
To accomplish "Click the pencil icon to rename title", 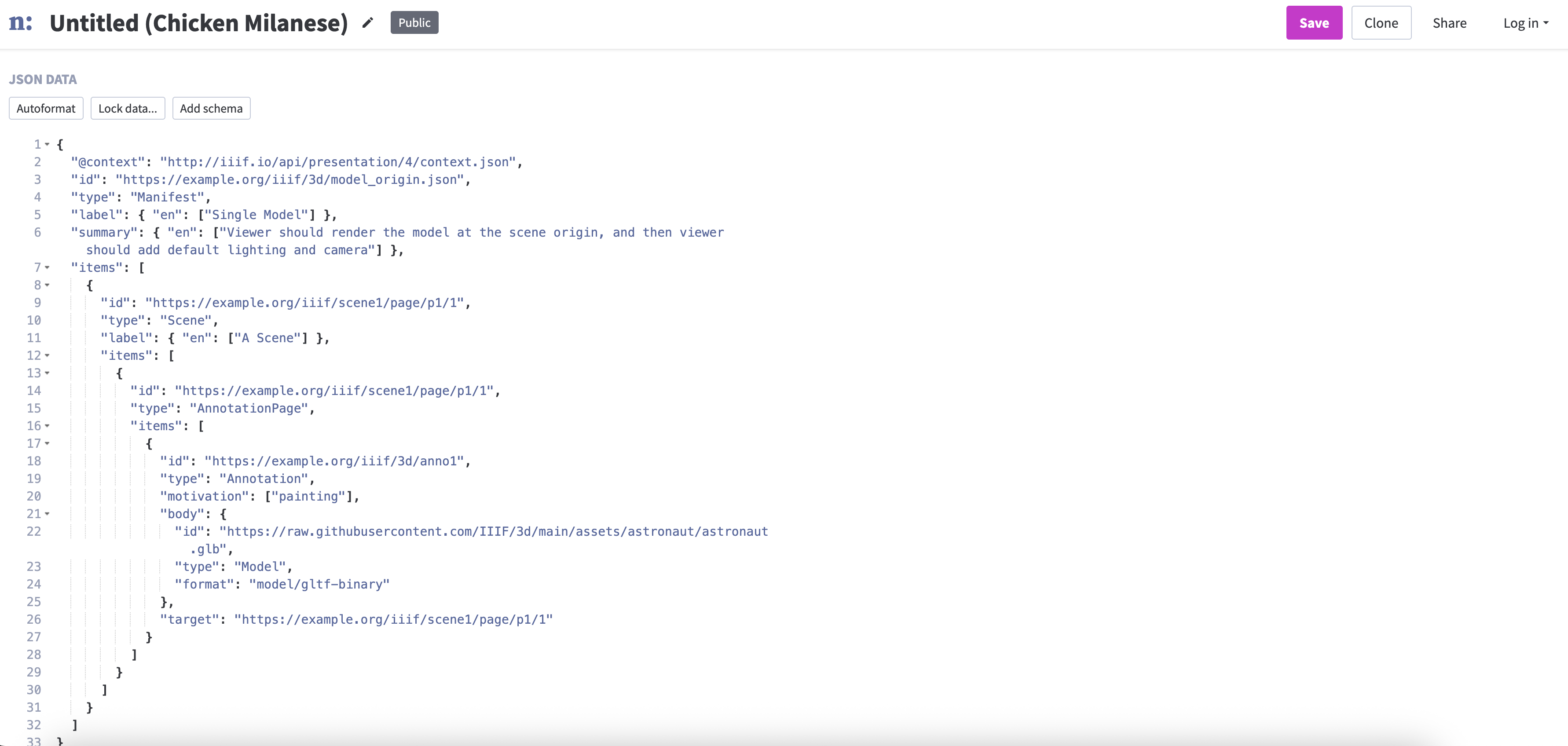I will coord(368,23).
